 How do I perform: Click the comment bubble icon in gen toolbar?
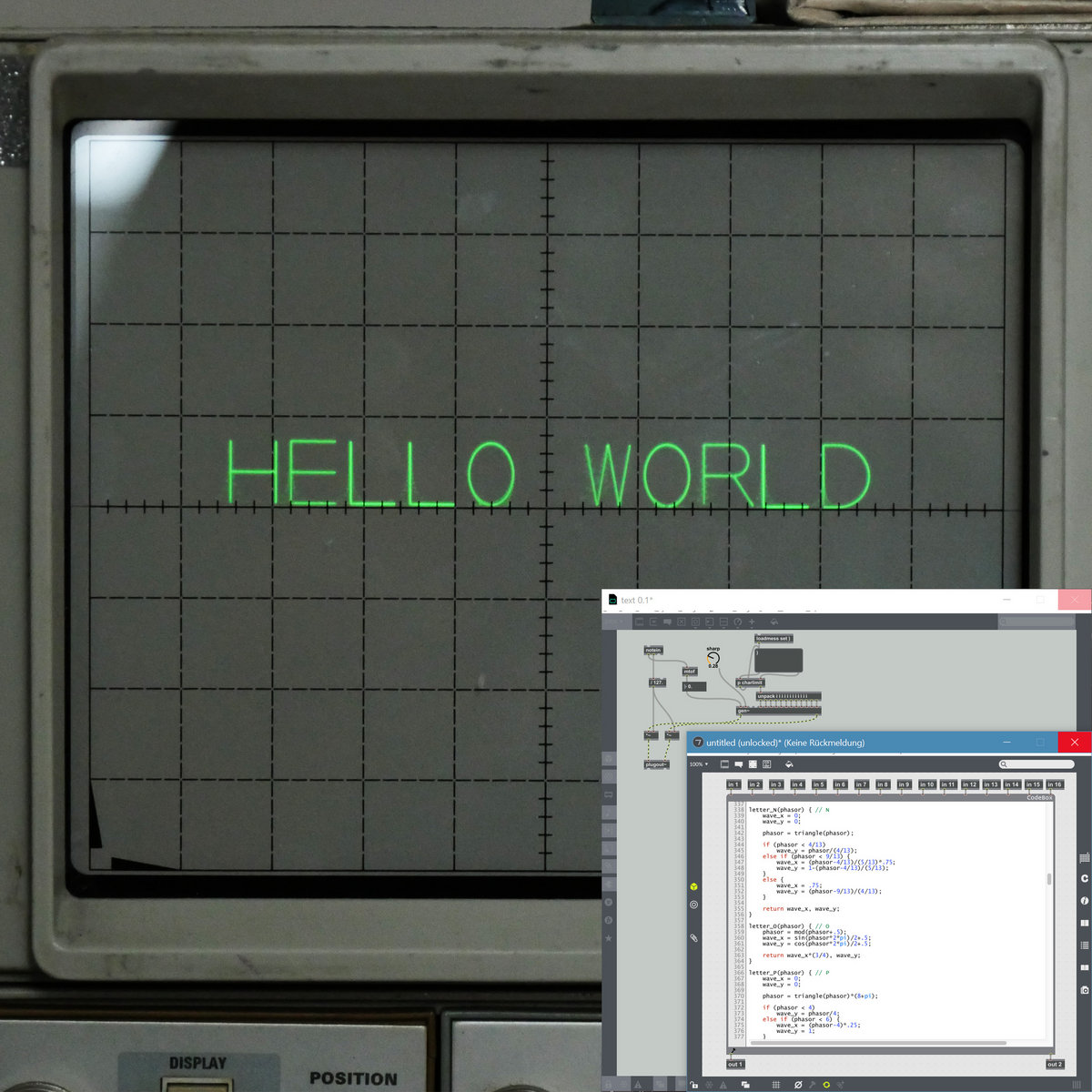tap(739, 764)
